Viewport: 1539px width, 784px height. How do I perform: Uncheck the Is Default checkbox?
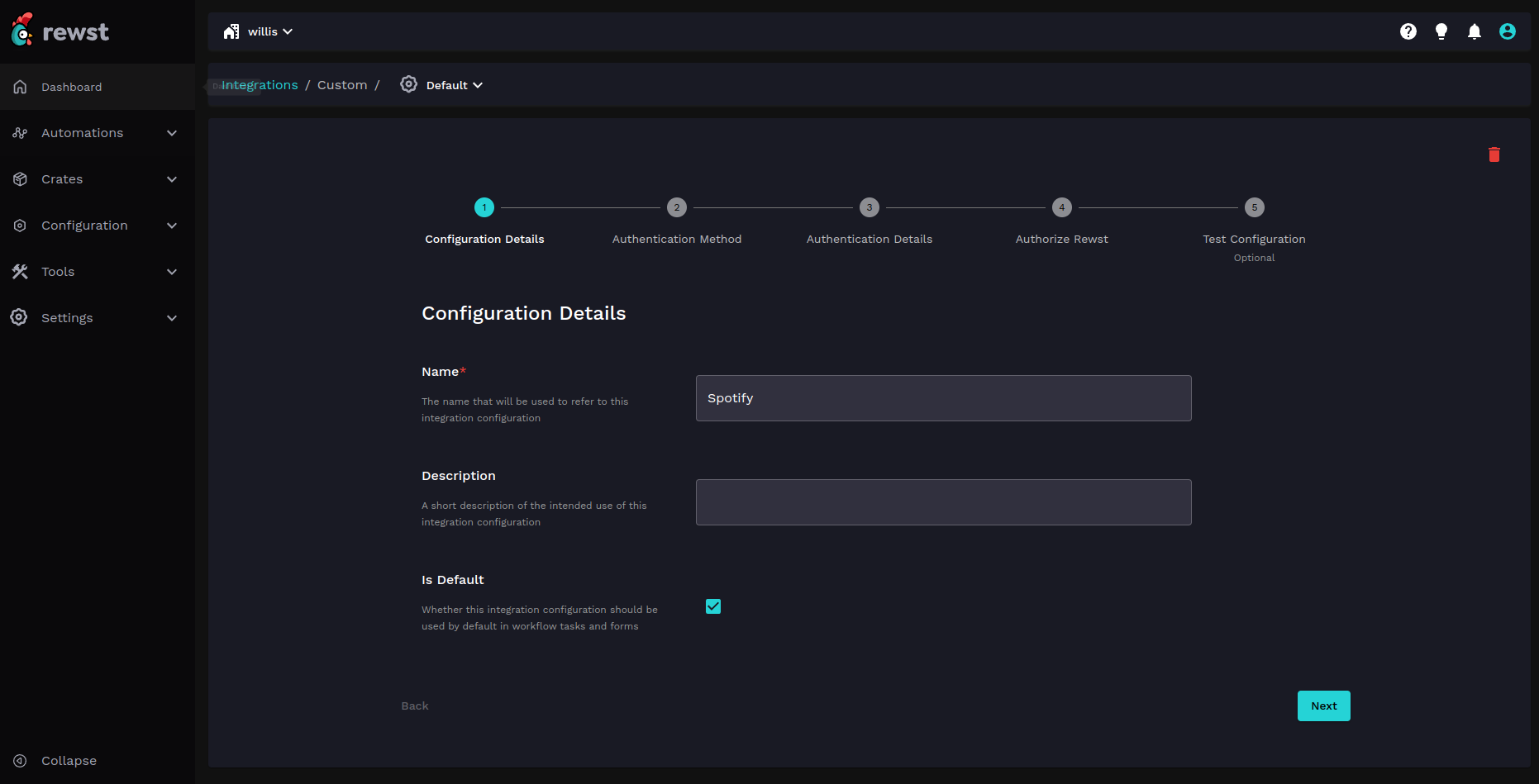(x=713, y=606)
